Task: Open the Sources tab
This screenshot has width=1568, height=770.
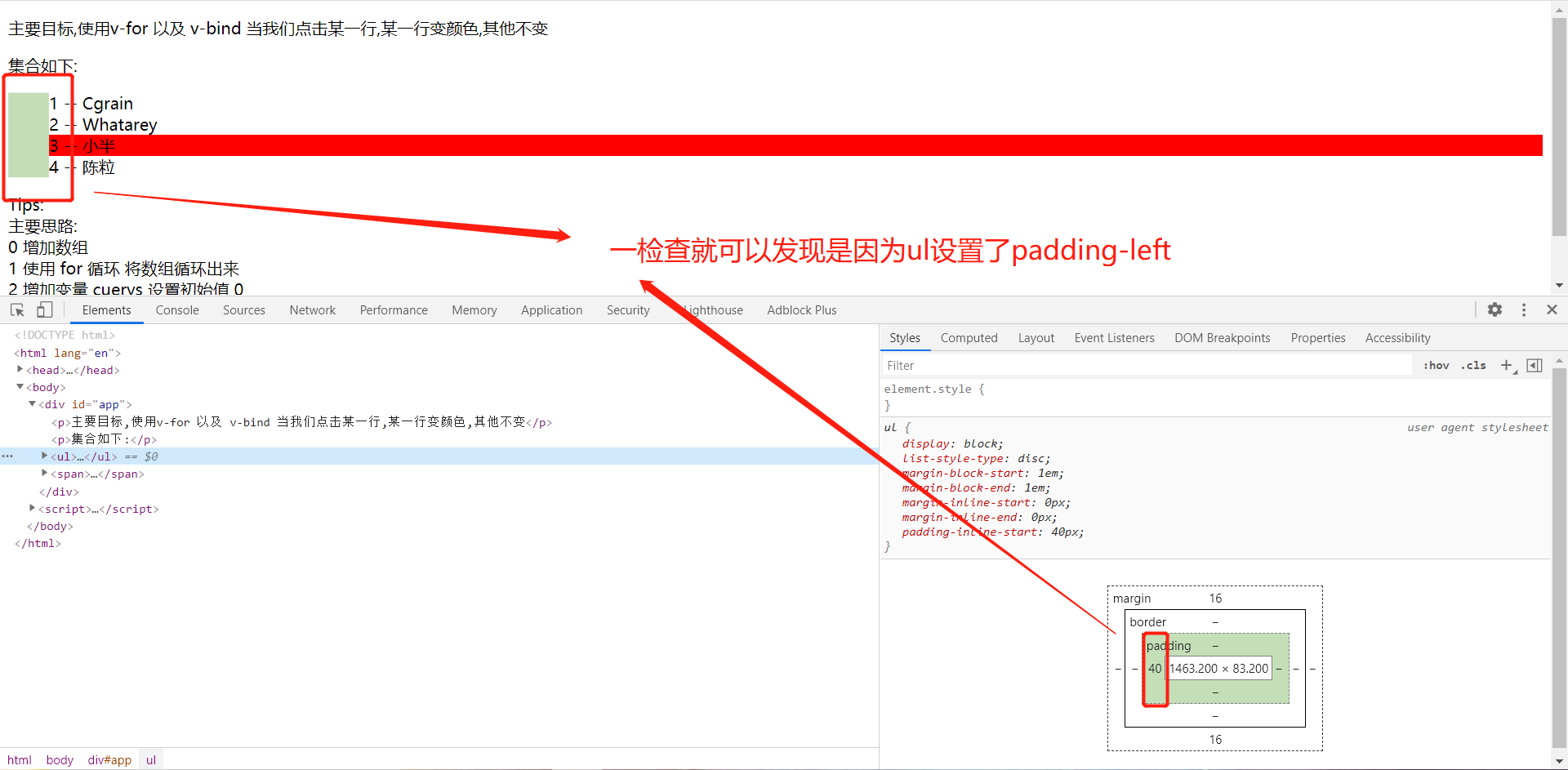Action: coord(244,310)
